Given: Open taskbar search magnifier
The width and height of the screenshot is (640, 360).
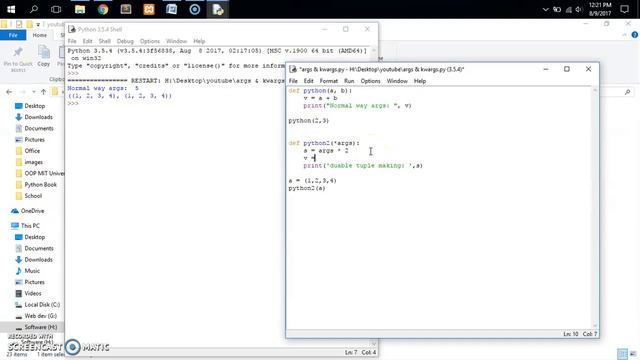Looking at the screenshot, I should click(x=34, y=9).
